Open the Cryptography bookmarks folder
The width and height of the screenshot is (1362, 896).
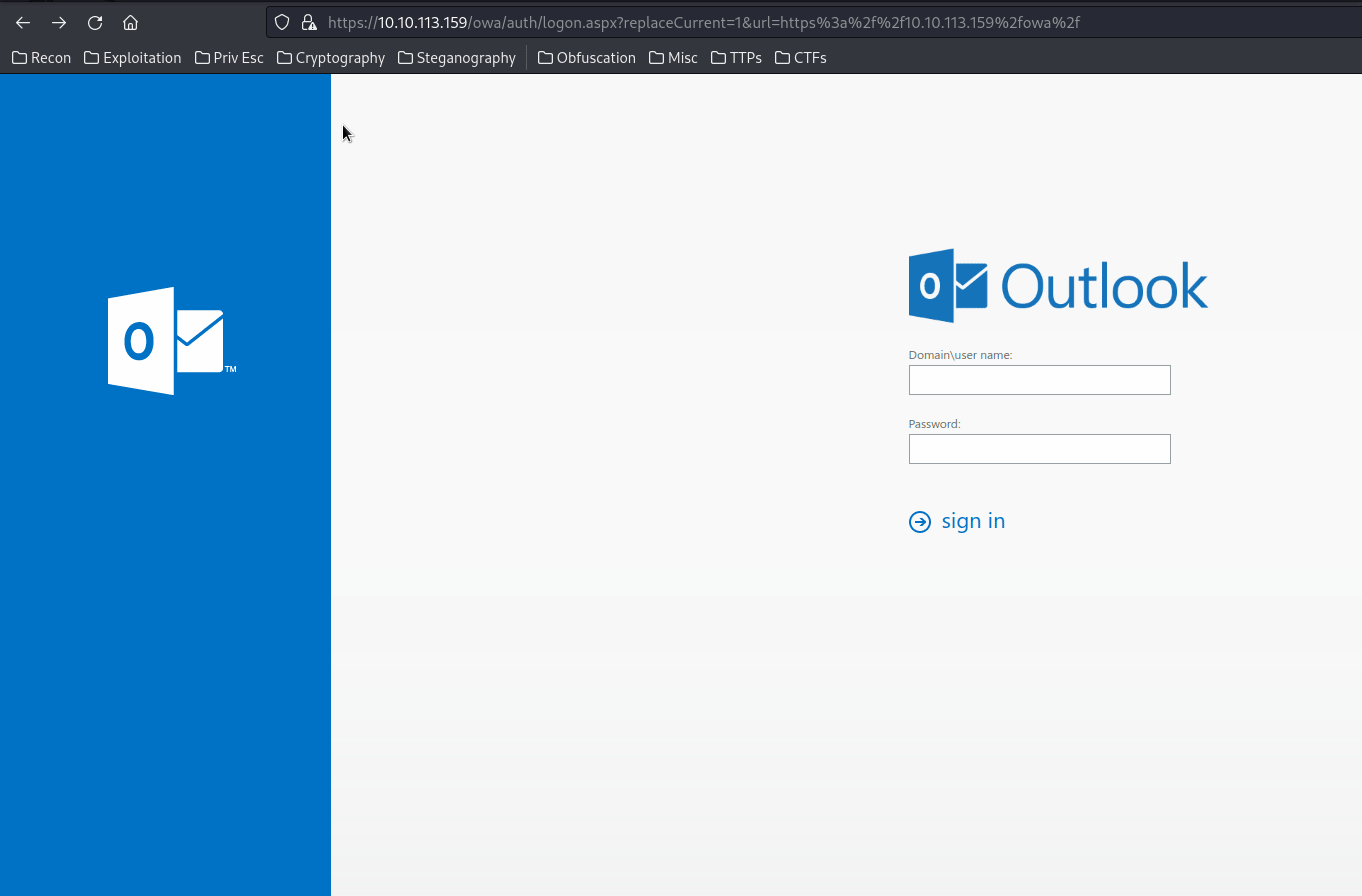click(331, 58)
